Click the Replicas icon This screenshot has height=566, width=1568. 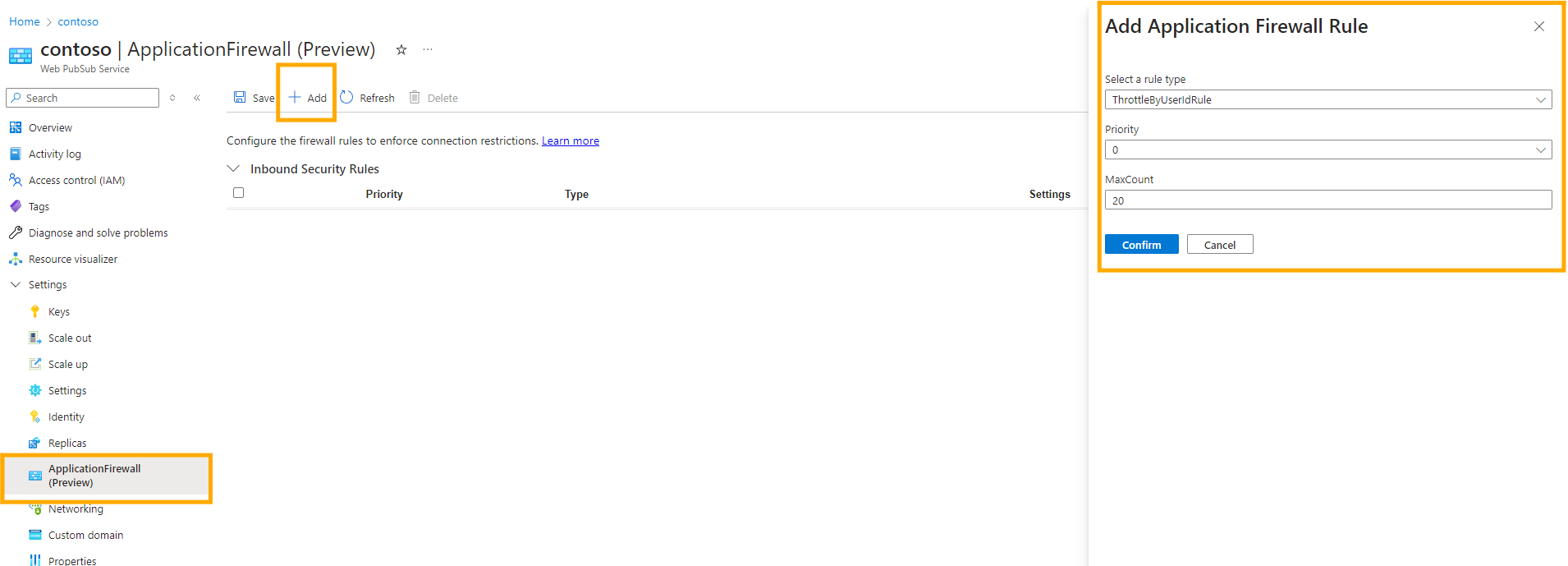[34, 443]
